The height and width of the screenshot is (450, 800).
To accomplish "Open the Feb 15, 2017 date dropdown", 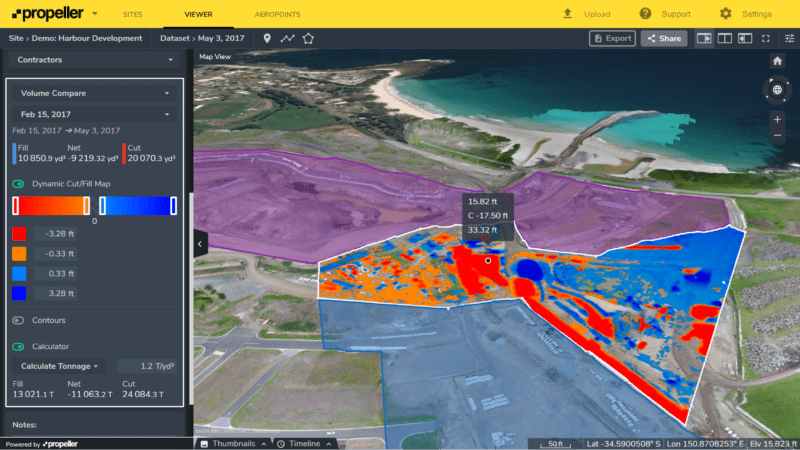I will coord(94,114).
